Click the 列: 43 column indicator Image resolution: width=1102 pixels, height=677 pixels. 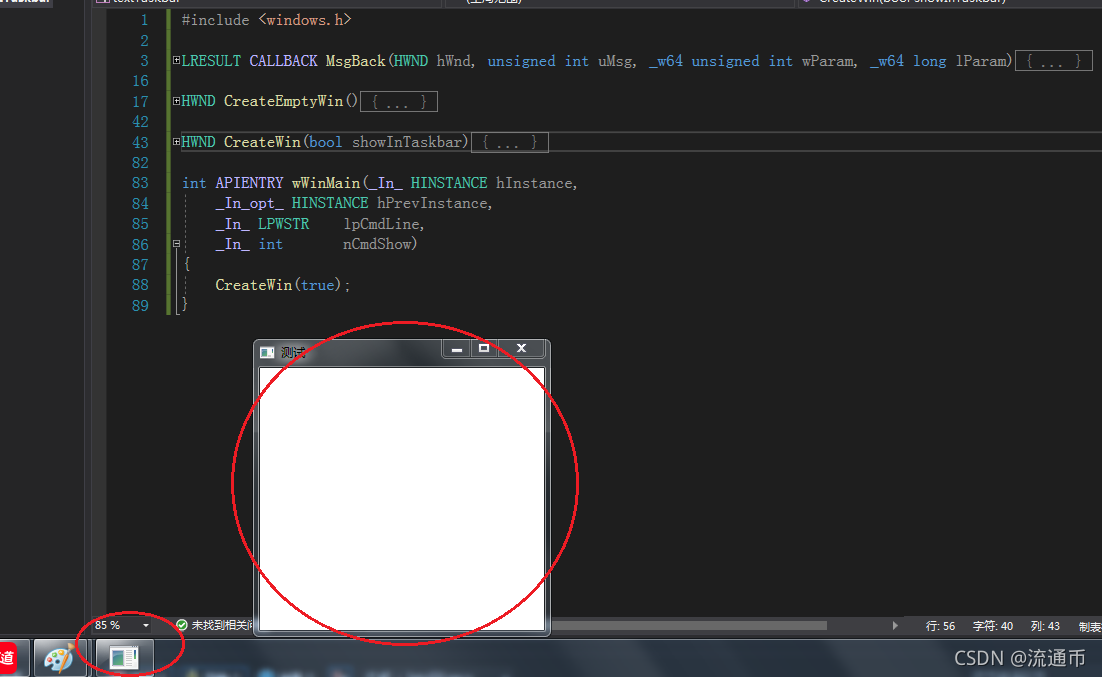point(1045,626)
